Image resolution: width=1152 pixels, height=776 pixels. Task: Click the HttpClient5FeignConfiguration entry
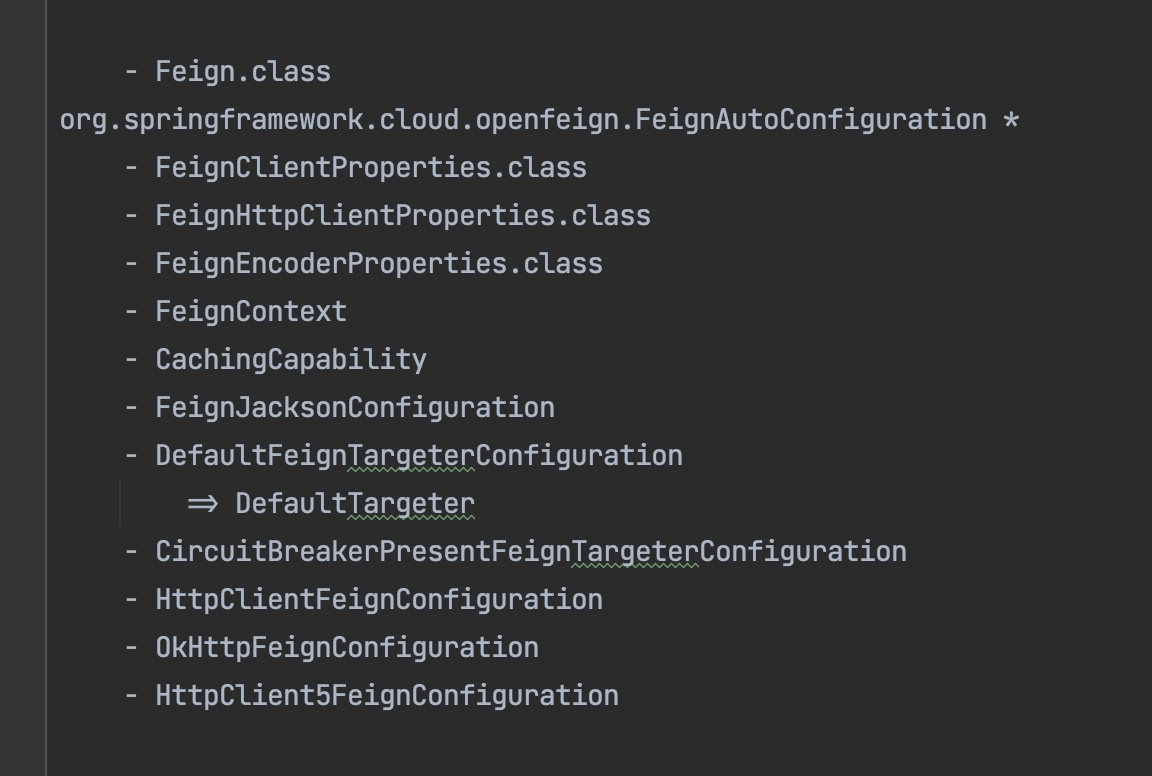click(386, 696)
